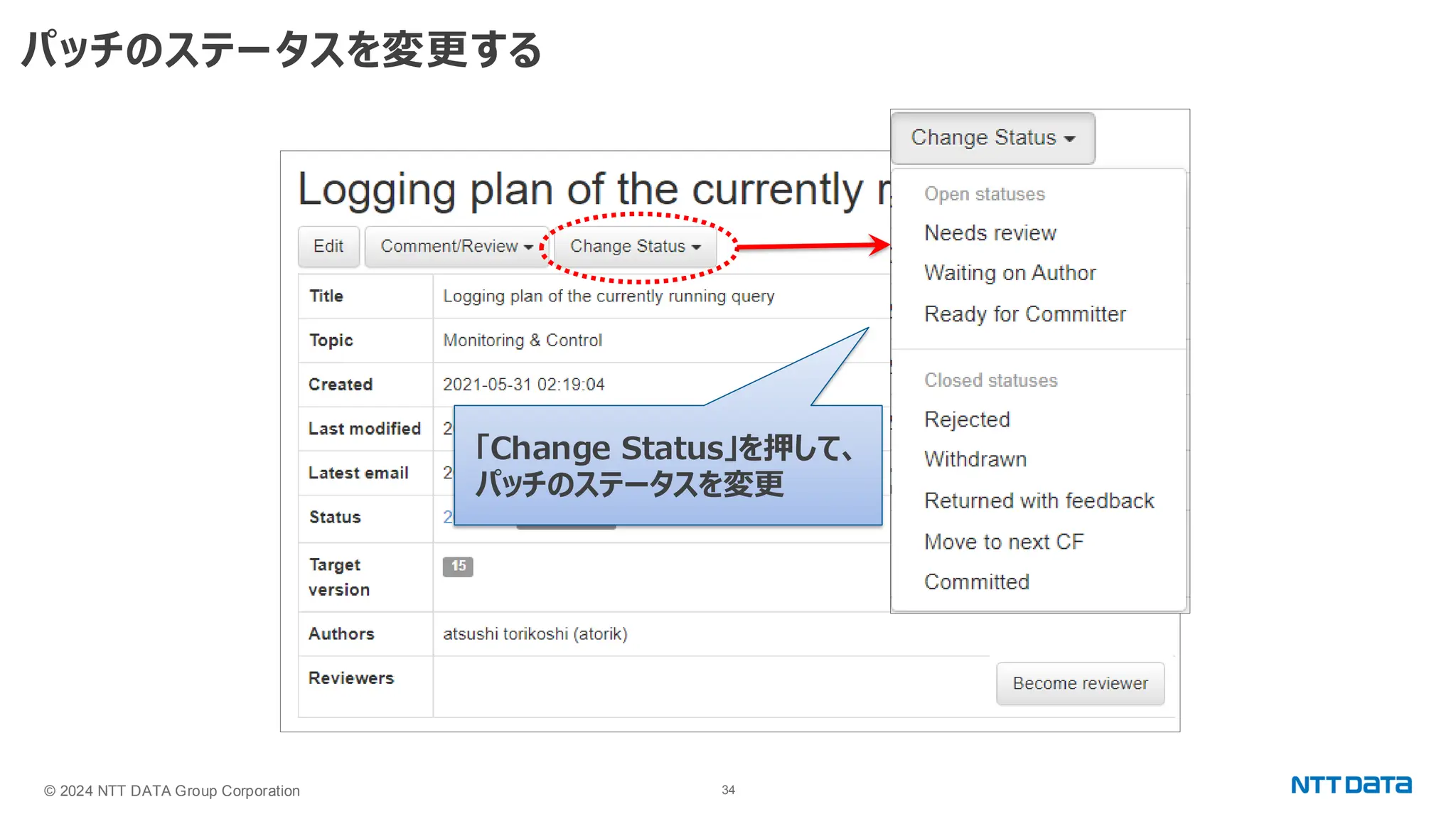
Task: Click the Edit button
Action: (x=328, y=246)
